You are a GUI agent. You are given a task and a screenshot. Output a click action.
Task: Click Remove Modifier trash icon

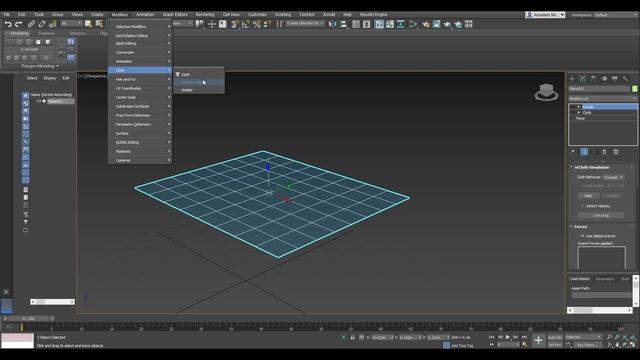point(604,152)
